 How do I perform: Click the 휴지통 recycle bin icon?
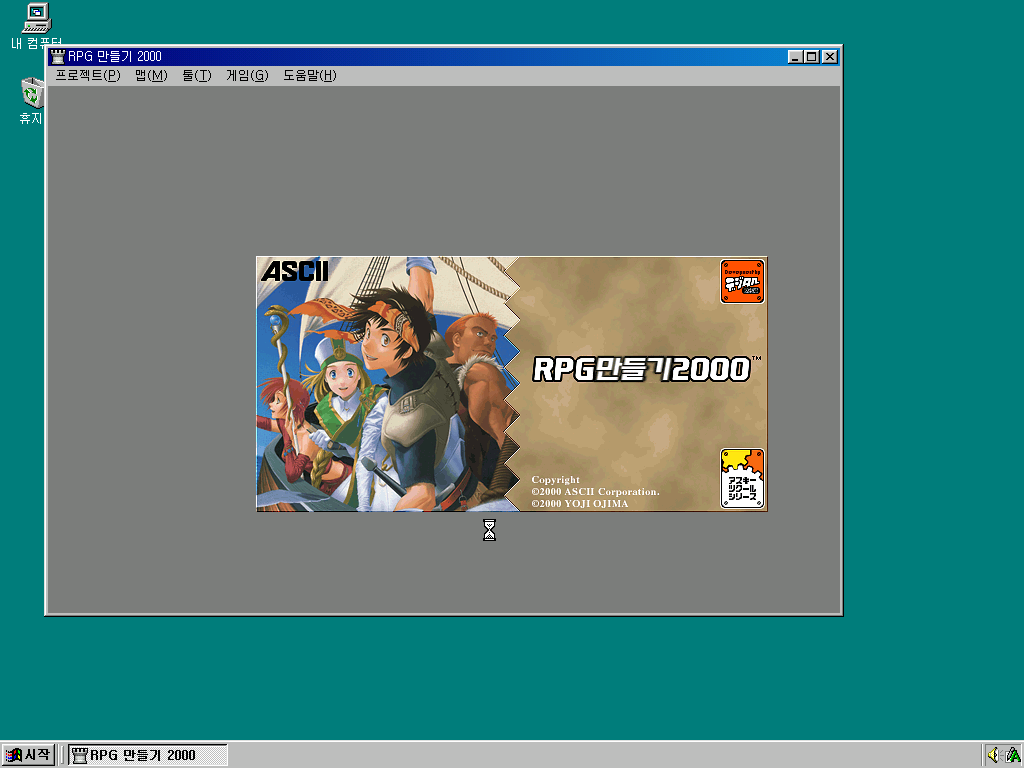(31, 101)
